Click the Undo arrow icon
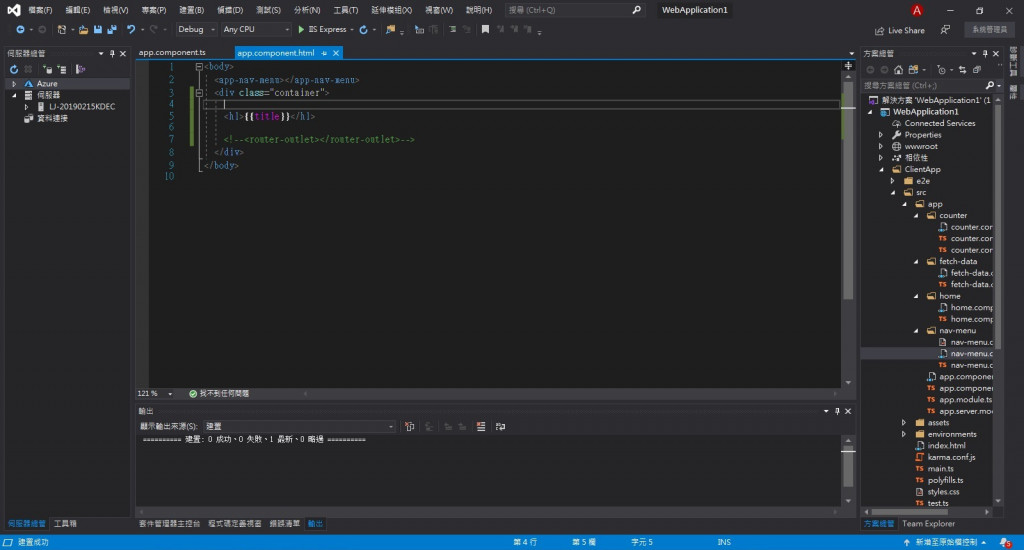 point(131,30)
